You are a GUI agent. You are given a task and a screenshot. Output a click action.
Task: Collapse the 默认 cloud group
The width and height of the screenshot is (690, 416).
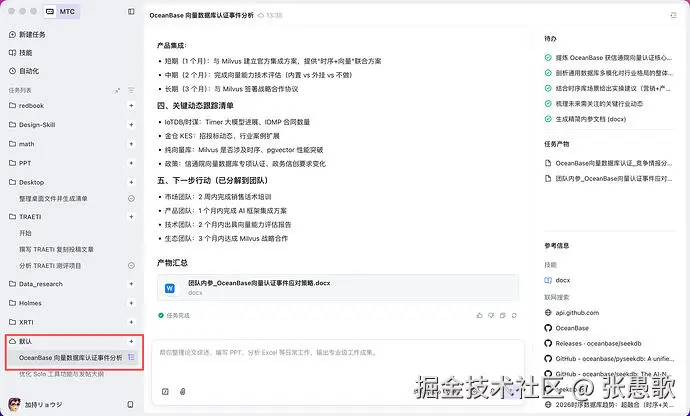[20, 341]
